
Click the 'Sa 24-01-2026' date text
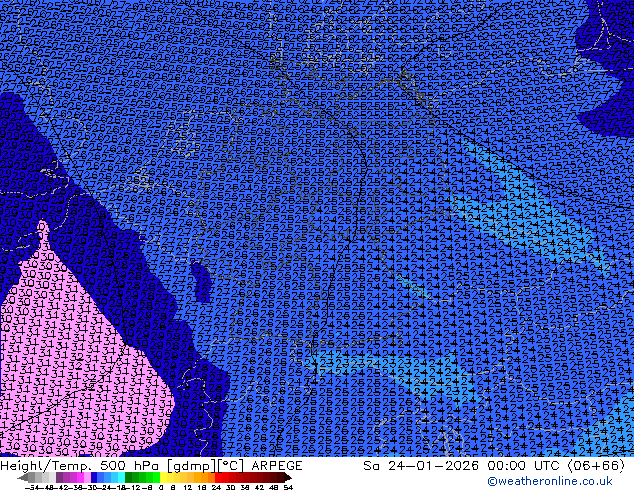[423, 466]
